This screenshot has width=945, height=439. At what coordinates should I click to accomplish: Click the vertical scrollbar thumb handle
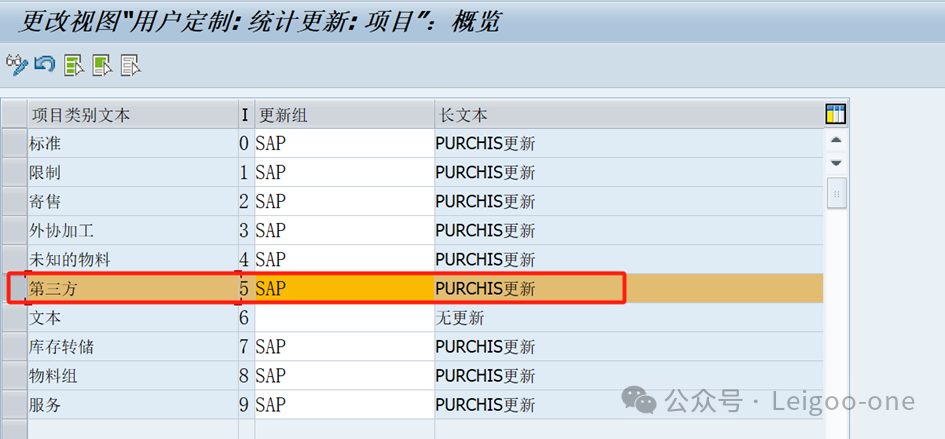(836, 192)
